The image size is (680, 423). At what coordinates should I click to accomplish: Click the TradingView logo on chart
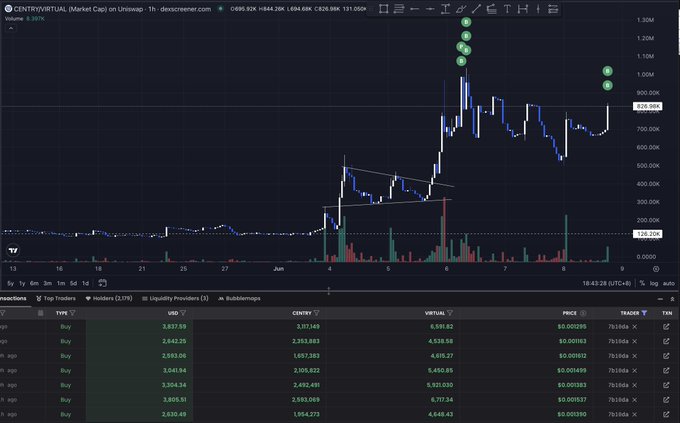(x=13, y=250)
